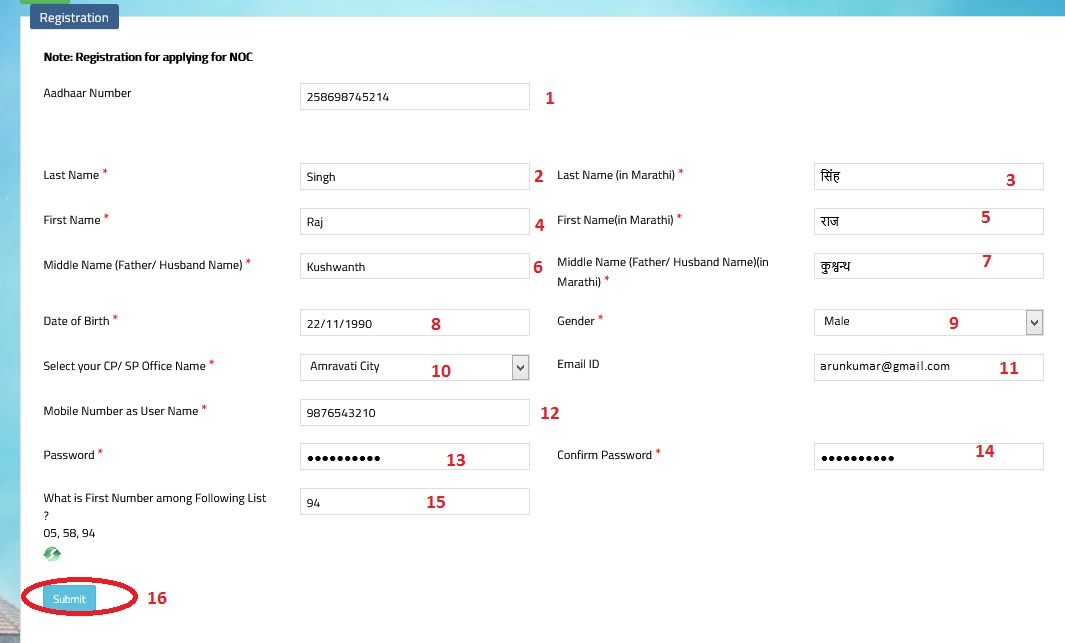Click the green captcha refresh icon
The image size is (1065, 643).
52,554
